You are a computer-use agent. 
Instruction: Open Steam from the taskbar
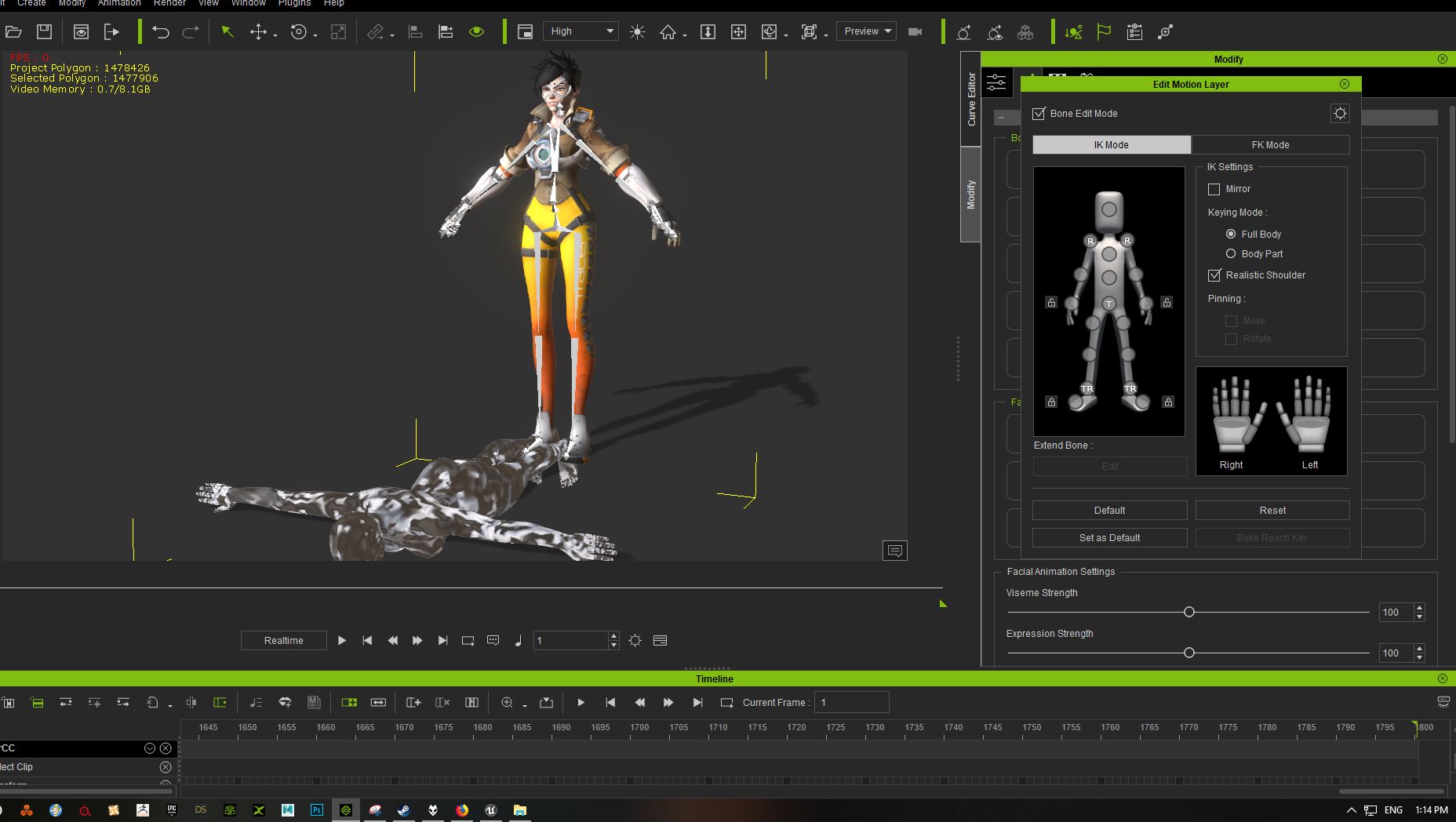[403, 810]
